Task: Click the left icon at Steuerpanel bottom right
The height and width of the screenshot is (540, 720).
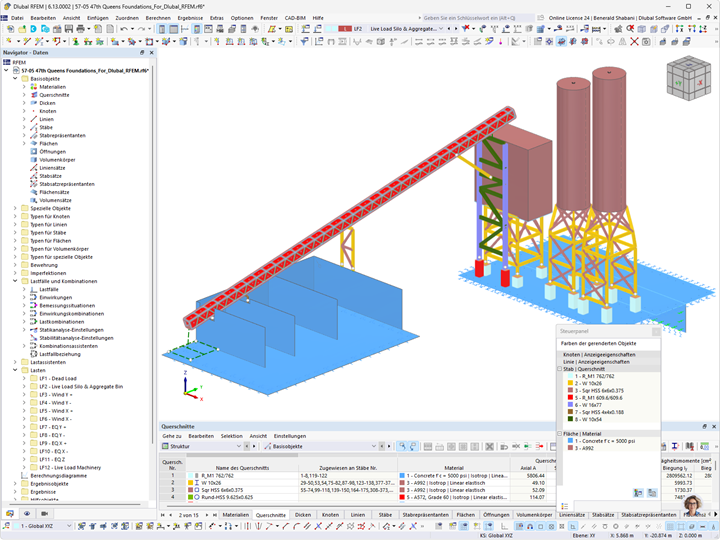Action: pos(638,493)
